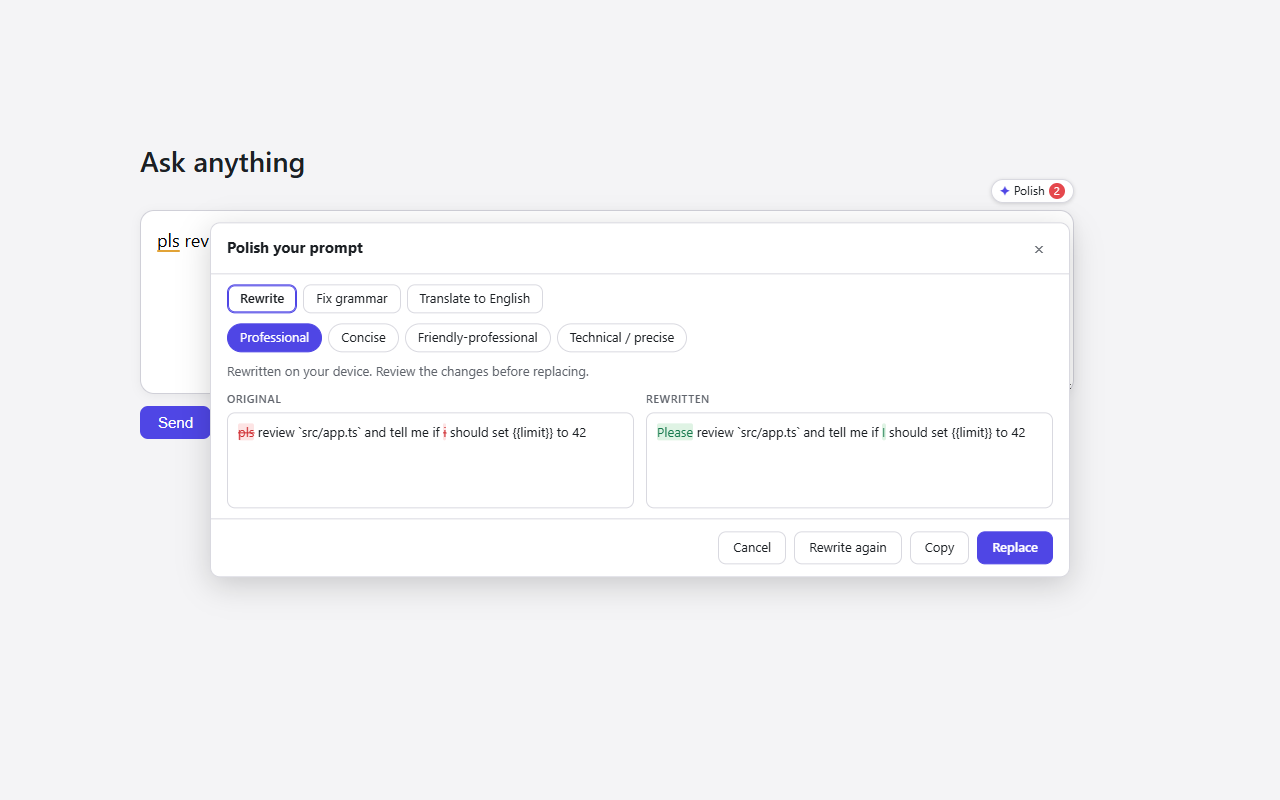Switch to Fix grammar mode

point(352,299)
